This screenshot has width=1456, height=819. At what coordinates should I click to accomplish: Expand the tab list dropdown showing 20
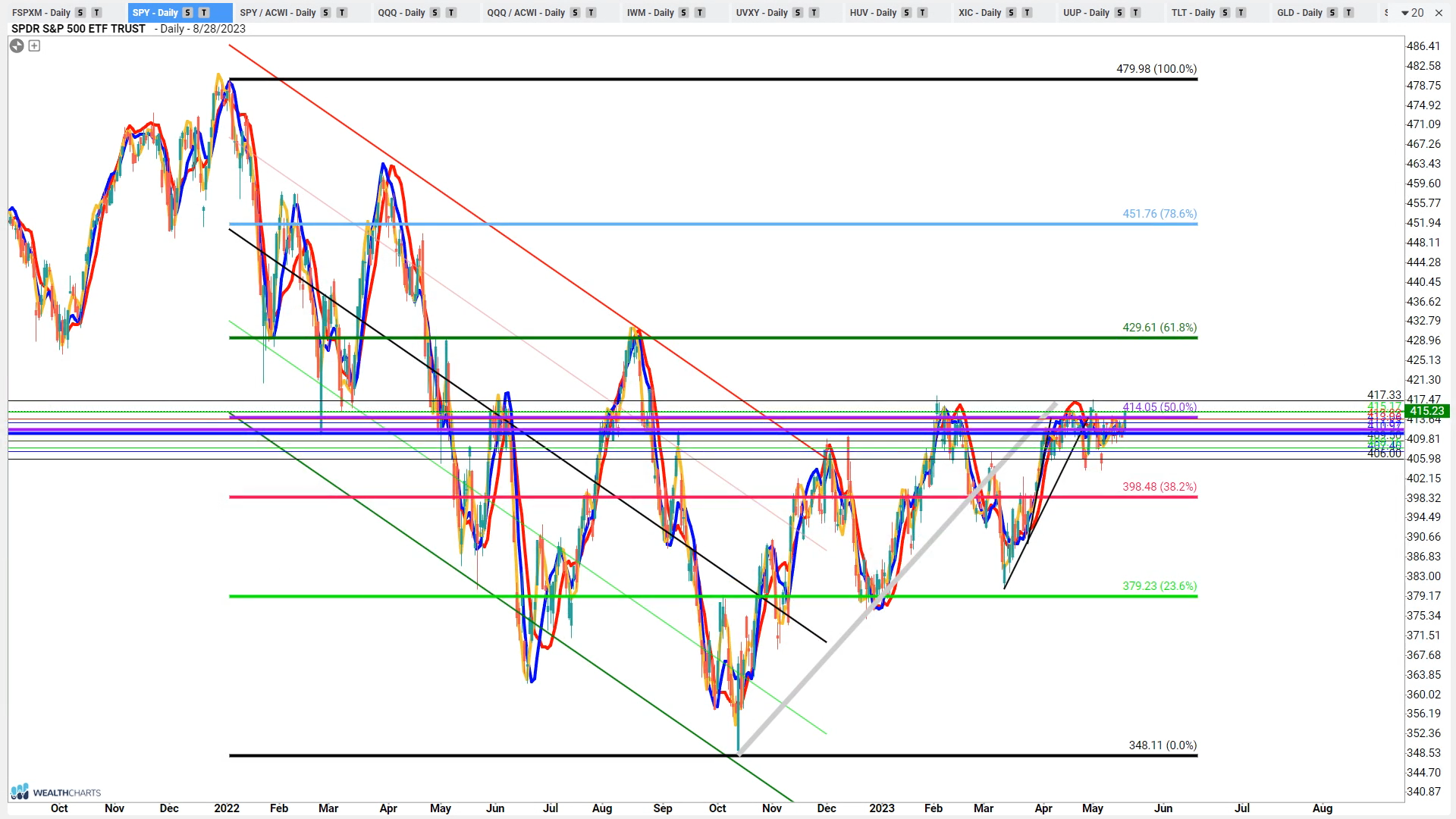(1412, 13)
